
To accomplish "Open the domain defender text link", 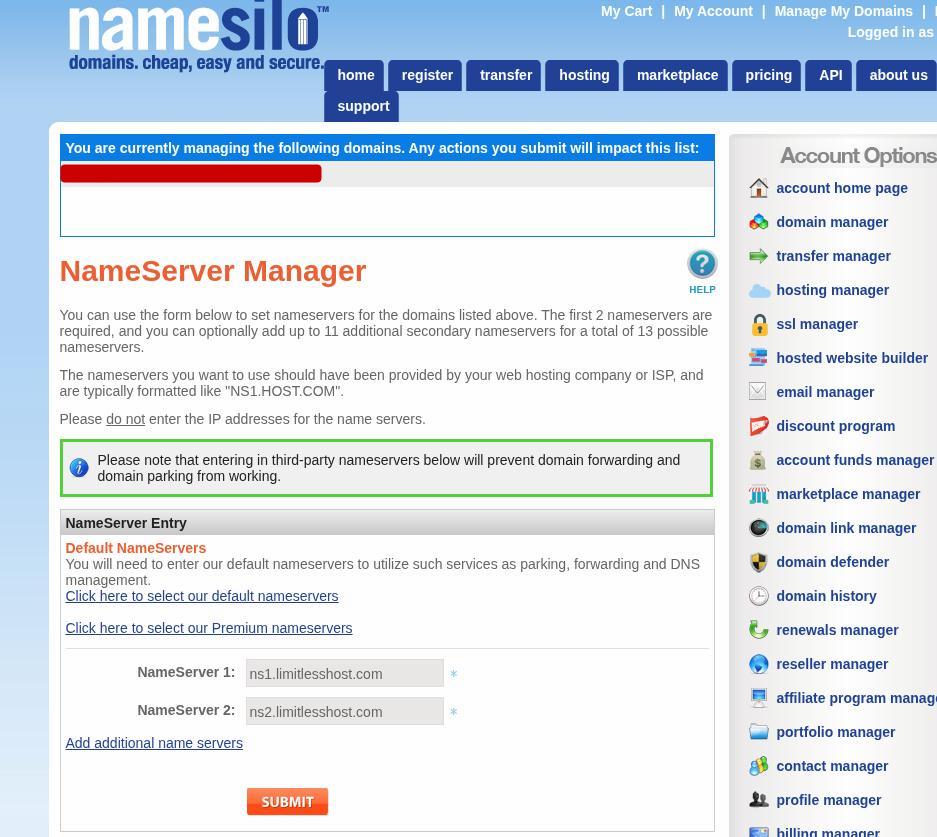I will (x=832, y=562).
